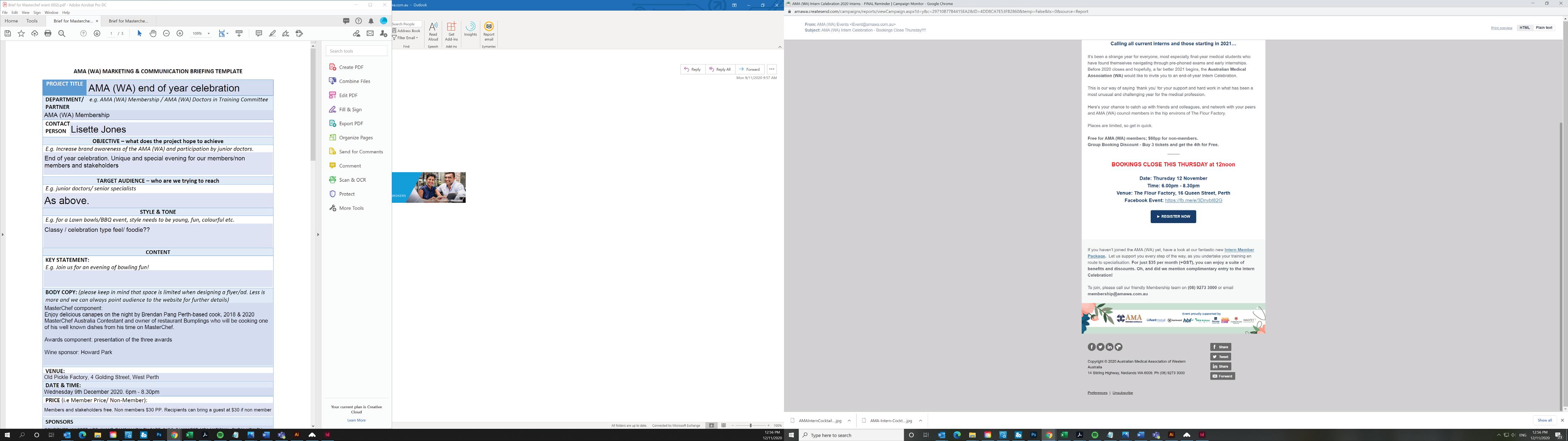Open the Sign menu in Acrobat
1568x441 pixels.
coord(37,12)
